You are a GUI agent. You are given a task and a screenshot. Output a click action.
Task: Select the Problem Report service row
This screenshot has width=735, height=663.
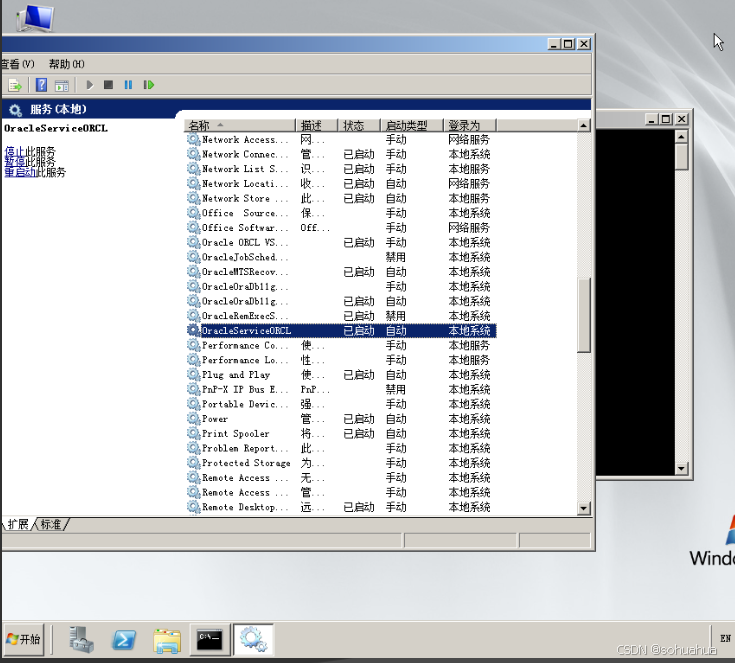[x=341, y=448]
